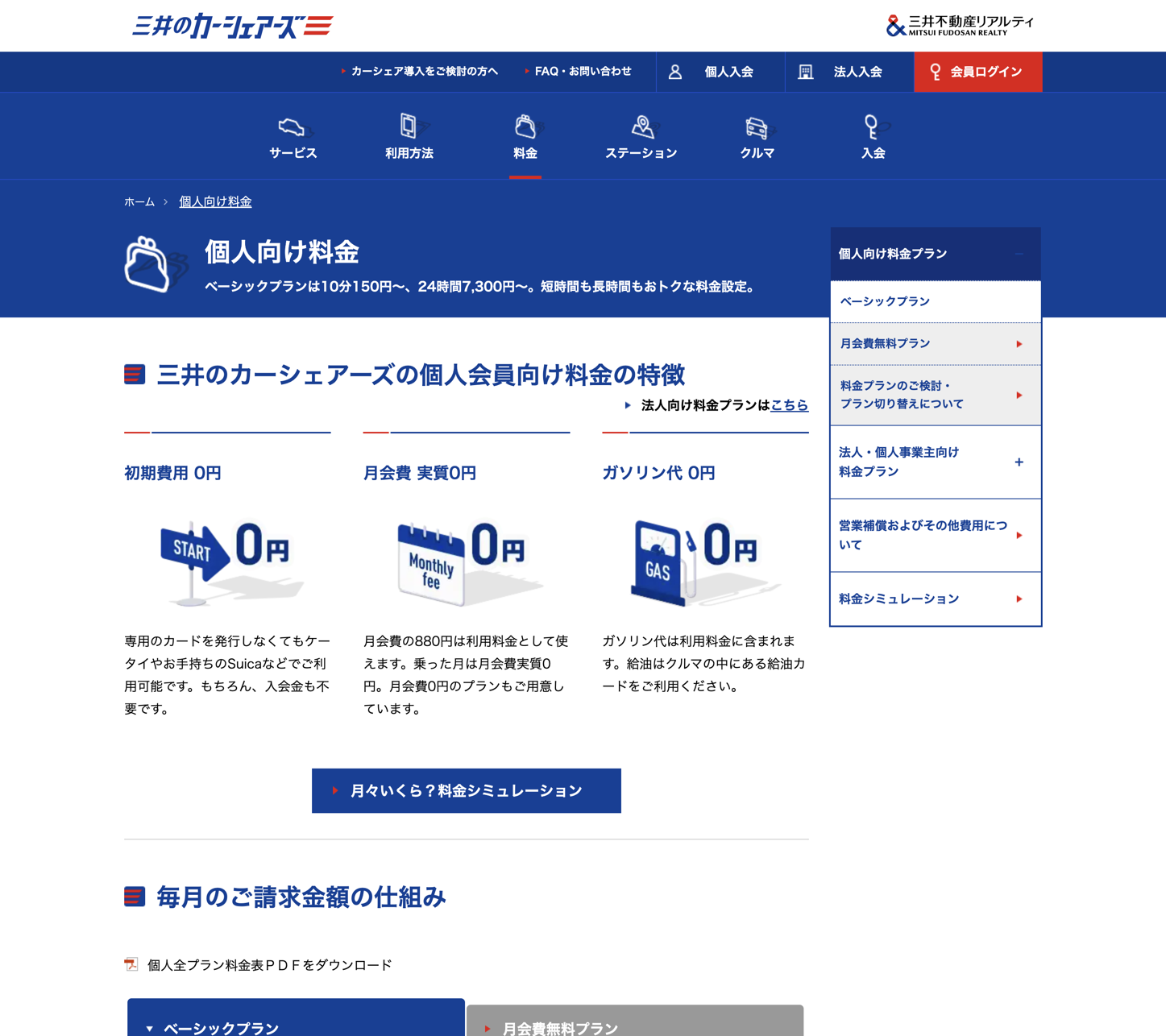
Task: Switch to ベーシックプラン tab
Action: click(296, 1018)
